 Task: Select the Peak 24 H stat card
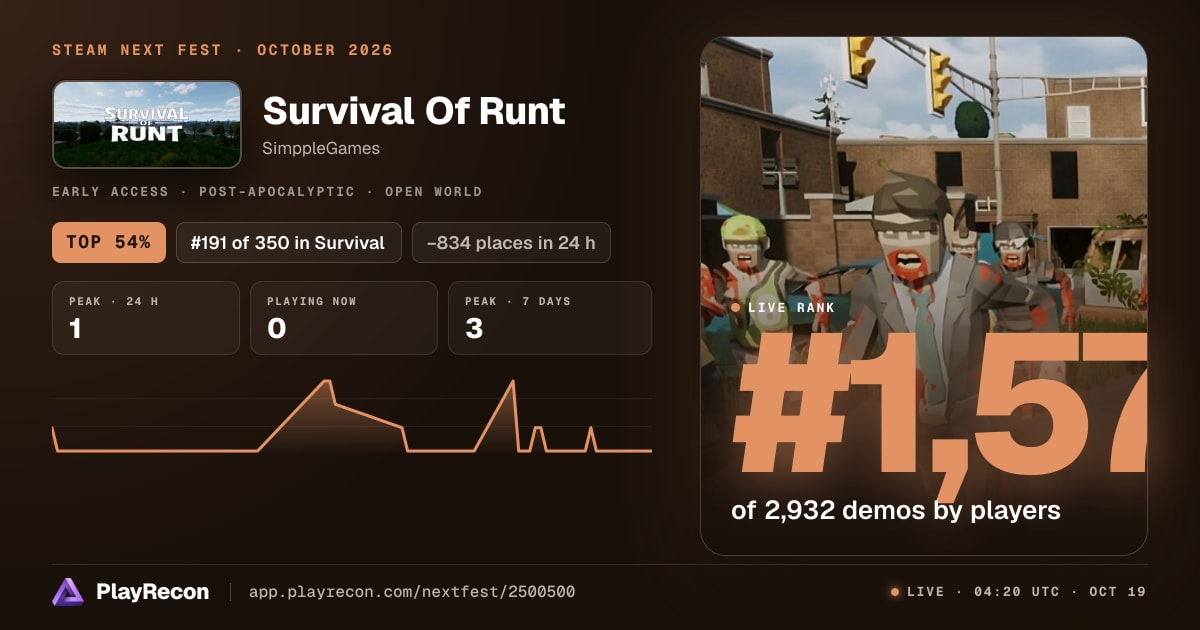[146, 318]
